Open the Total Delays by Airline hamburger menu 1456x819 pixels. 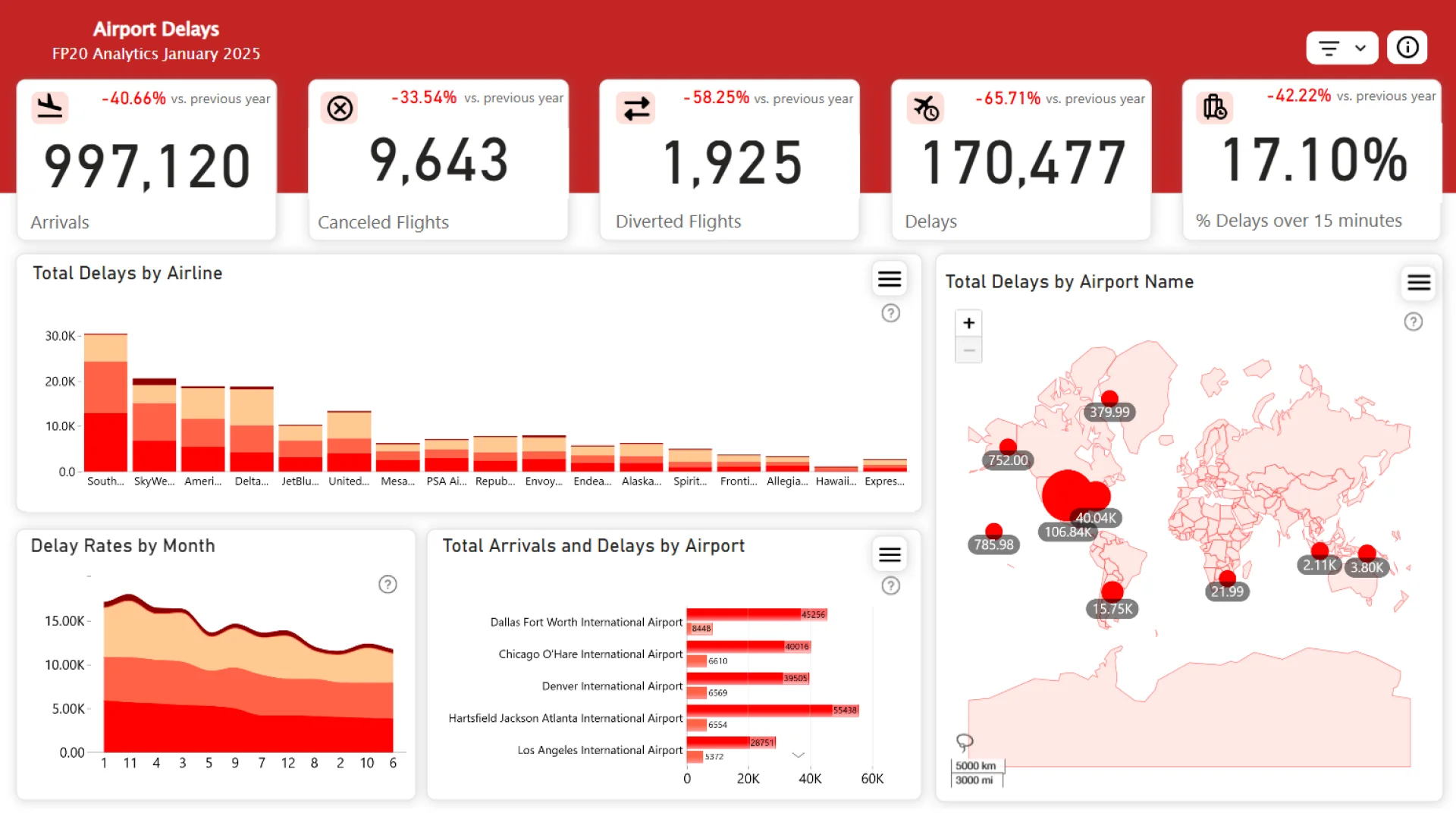[890, 280]
